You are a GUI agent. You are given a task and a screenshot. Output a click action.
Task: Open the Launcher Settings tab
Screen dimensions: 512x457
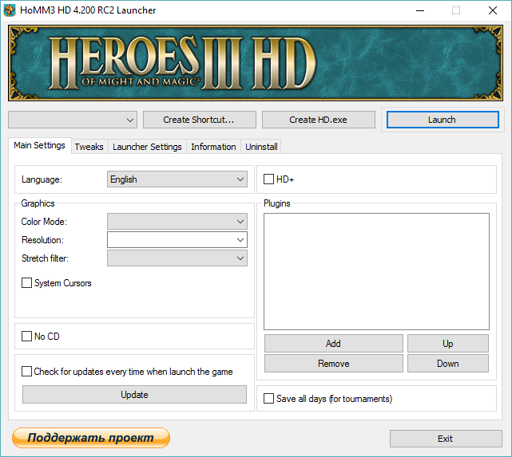click(x=147, y=147)
